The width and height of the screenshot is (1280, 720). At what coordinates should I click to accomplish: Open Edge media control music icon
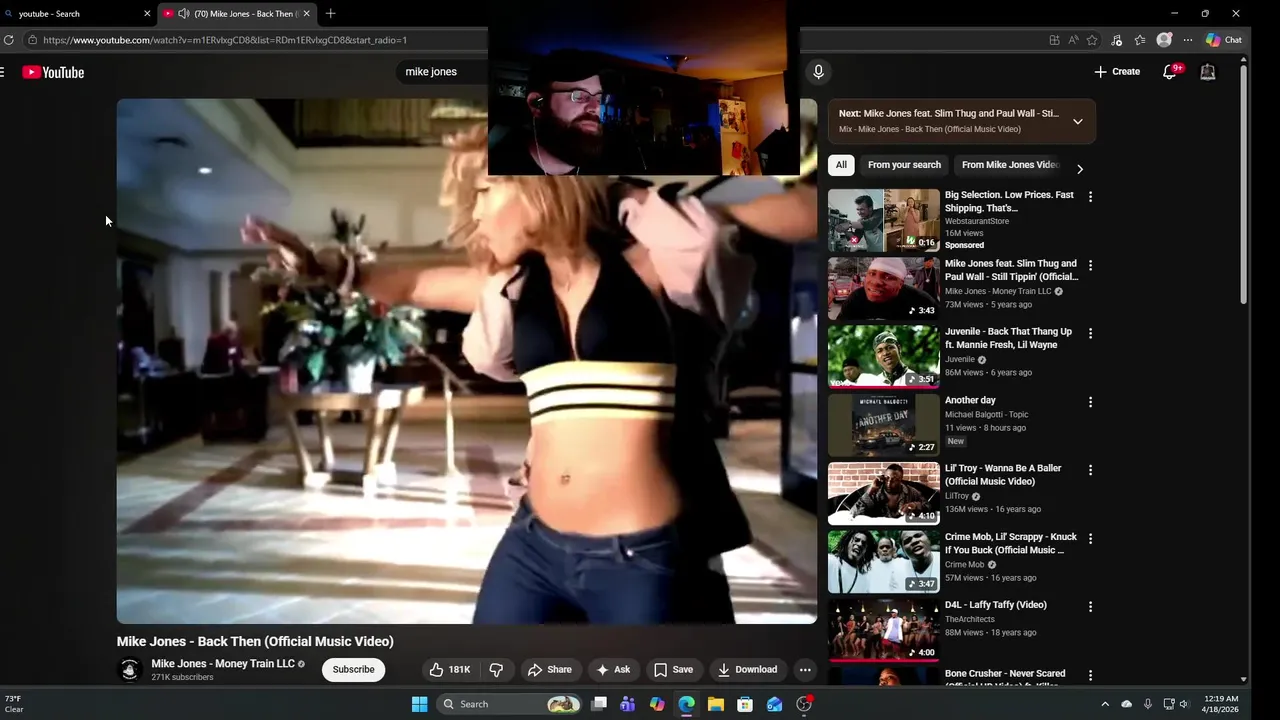click(x=1116, y=40)
